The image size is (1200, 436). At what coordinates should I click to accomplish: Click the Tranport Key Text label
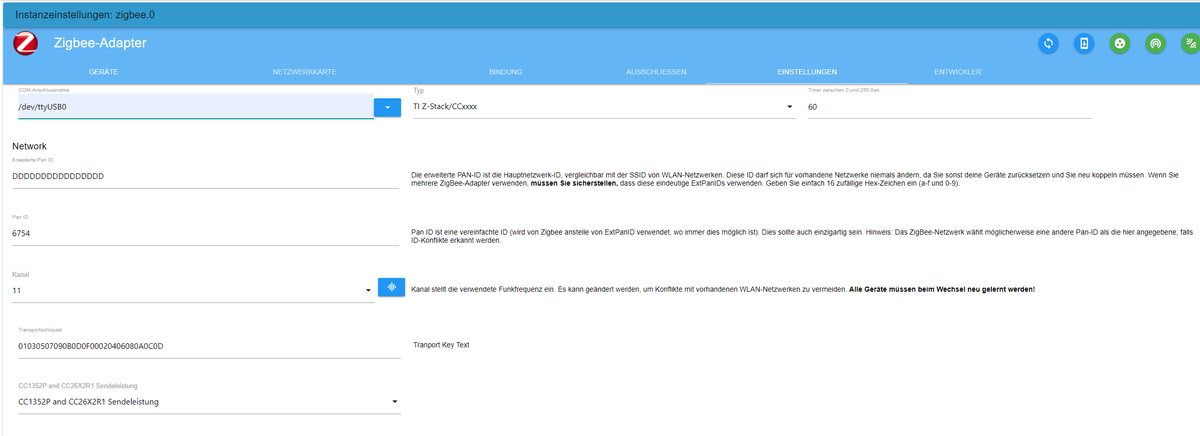click(x=441, y=345)
